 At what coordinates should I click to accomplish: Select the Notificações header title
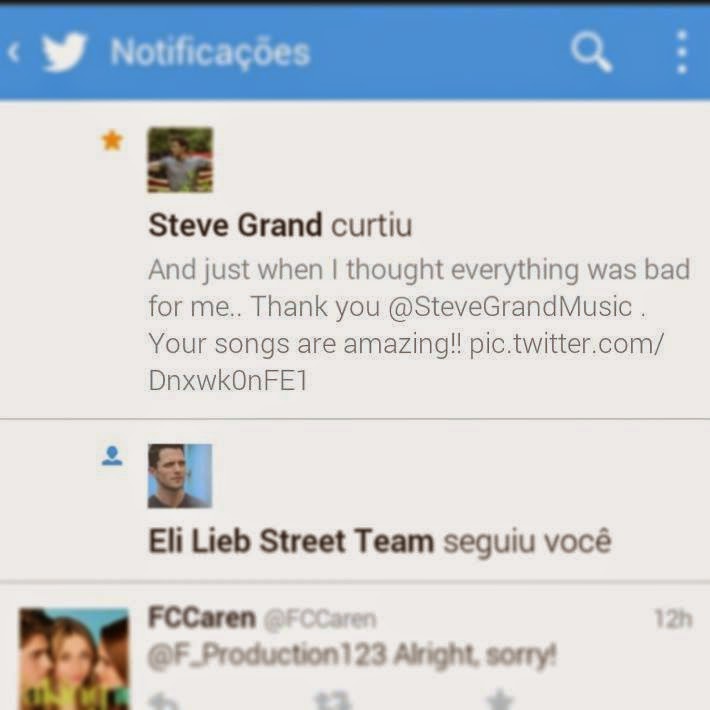coord(211,53)
